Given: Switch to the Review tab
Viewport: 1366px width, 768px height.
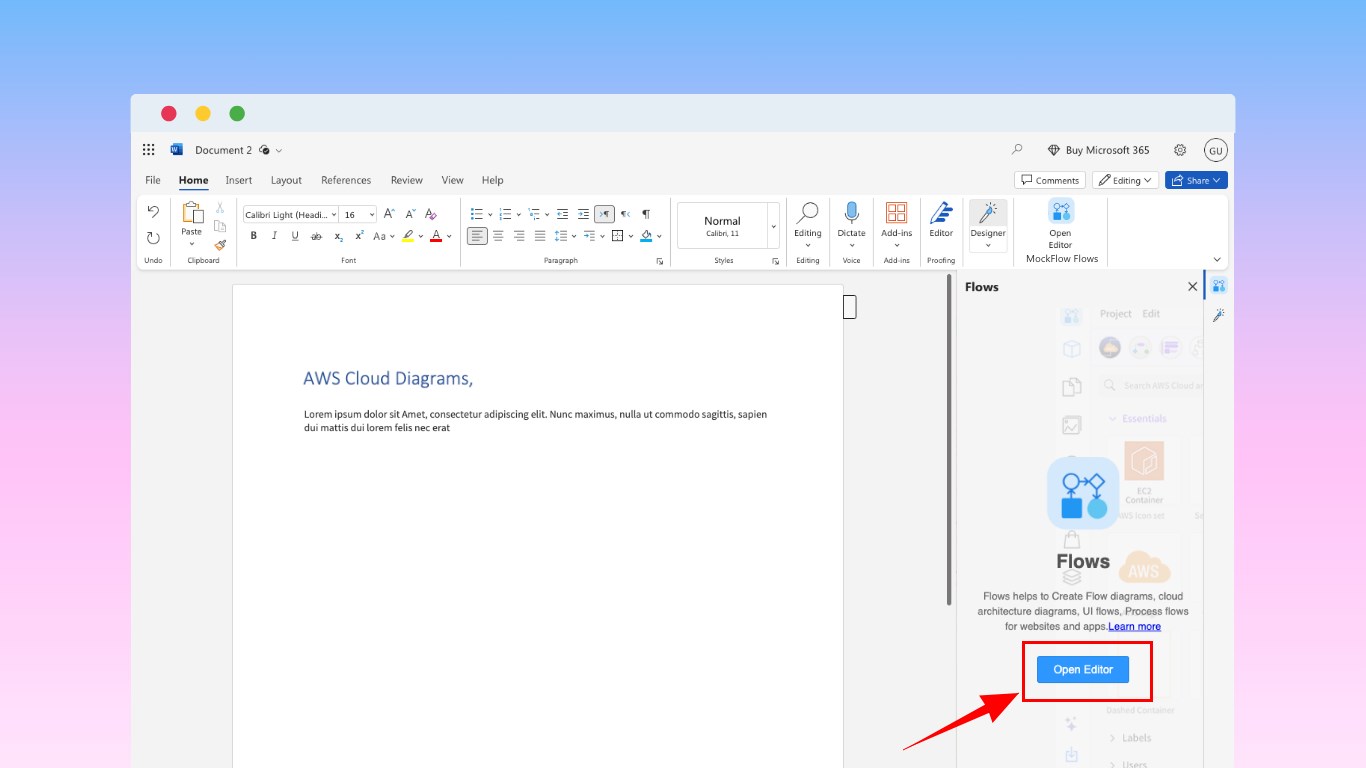Looking at the screenshot, I should [407, 180].
